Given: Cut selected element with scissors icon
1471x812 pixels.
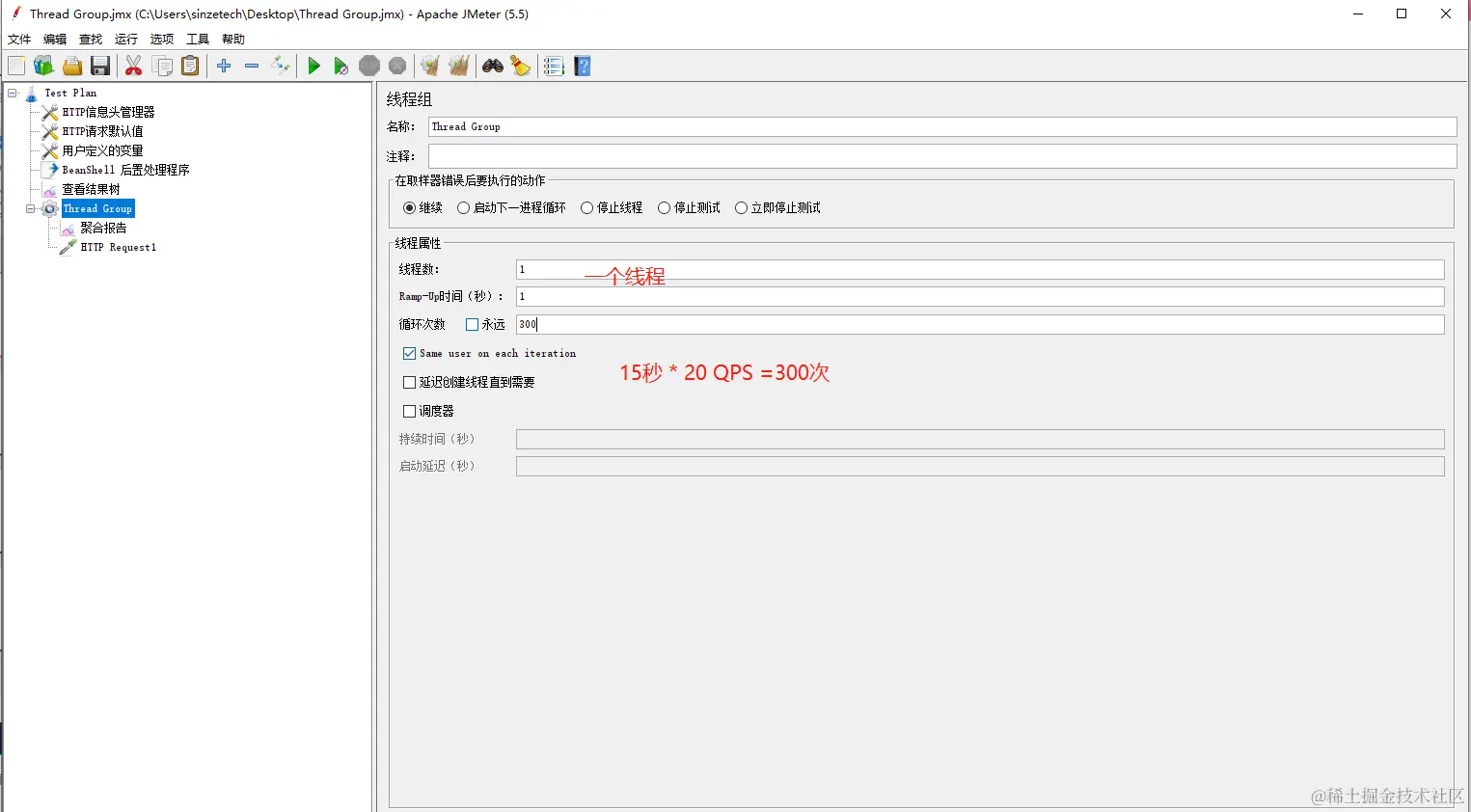Looking at the screenshot, I should point(134,66).
